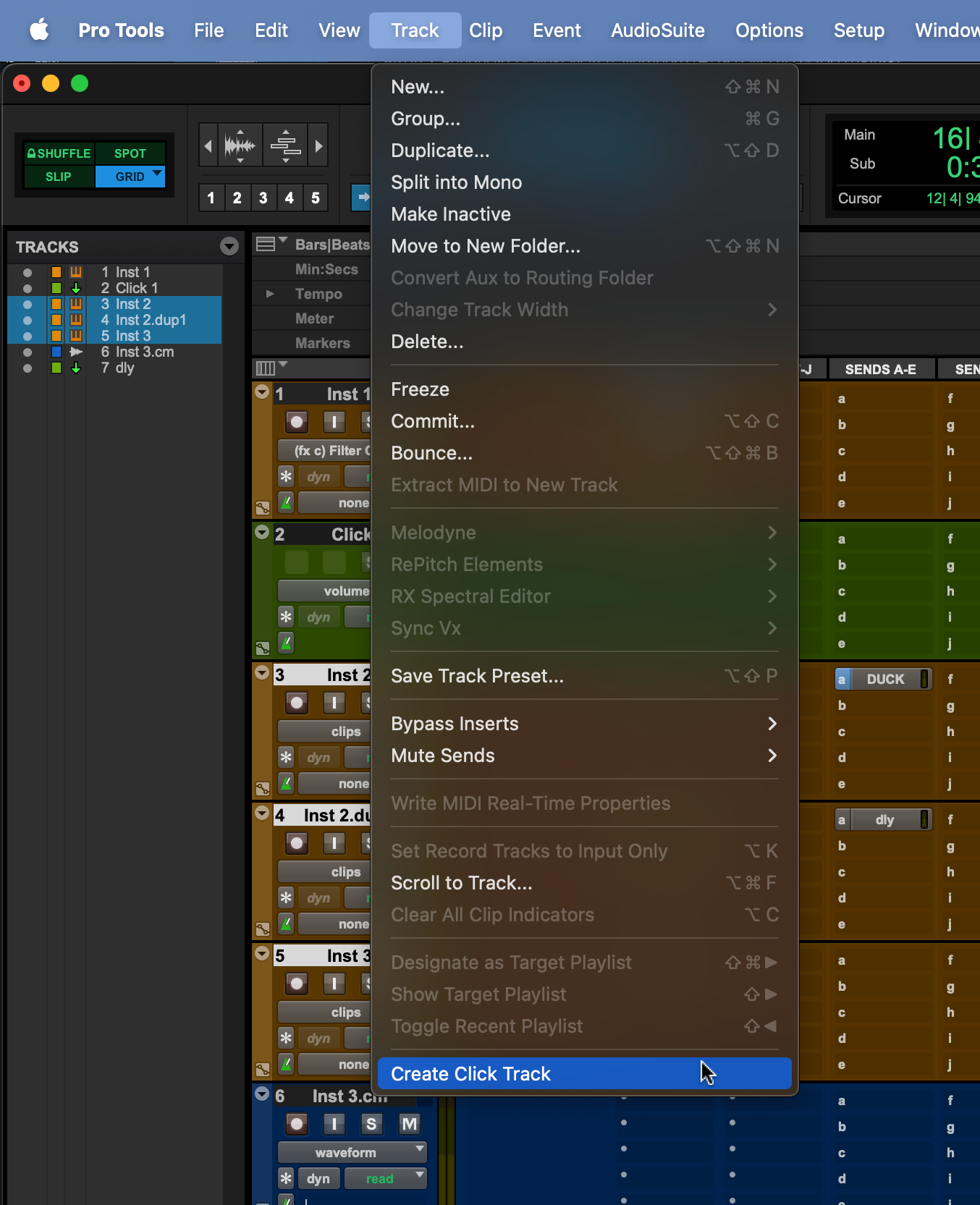Expand the Mute Sends submenu
The height and width of the screenshot is (1205, 980).
point(584,756)
